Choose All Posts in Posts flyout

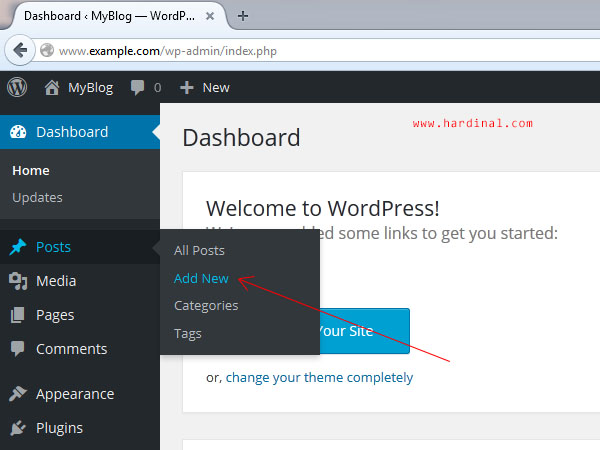pos(199,251)
